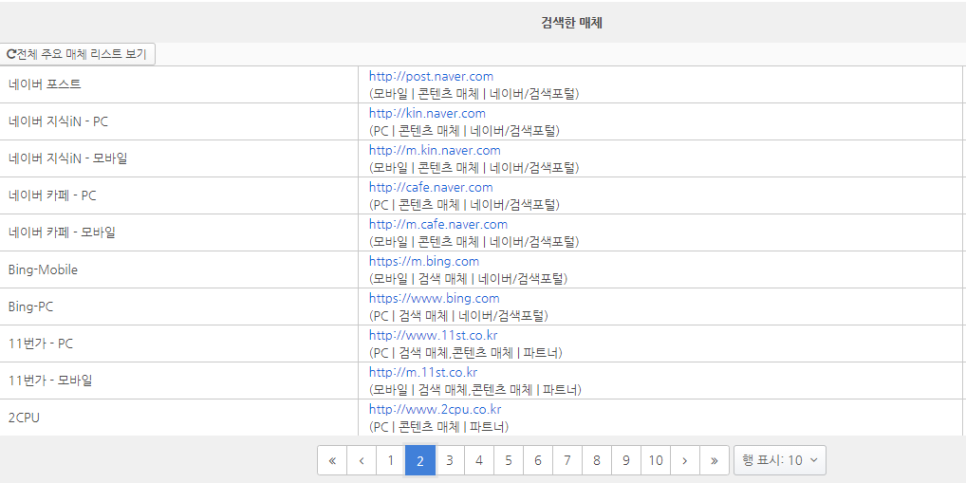The height and width of the screenshot is (483, 966).
Task: Open the 행 표시: 10 rows dropdown
Action: tap(780, 460)
